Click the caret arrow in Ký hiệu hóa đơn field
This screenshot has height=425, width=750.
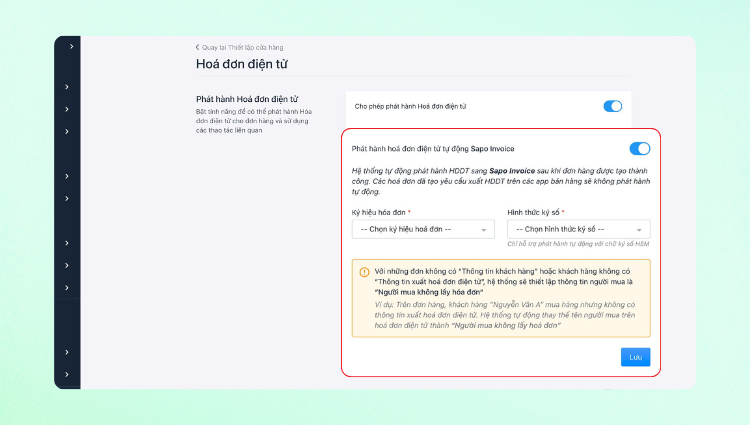pyautogui.click(x=485, y=230)
